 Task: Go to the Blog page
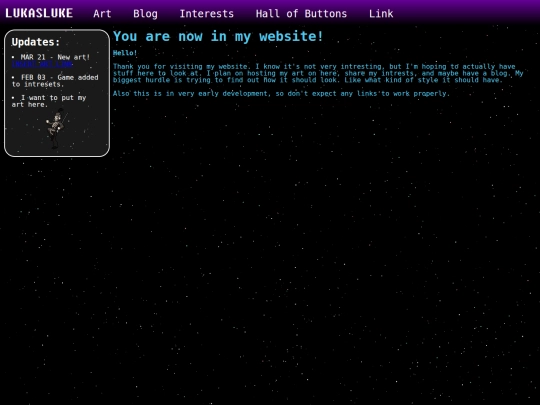point(145,13)
